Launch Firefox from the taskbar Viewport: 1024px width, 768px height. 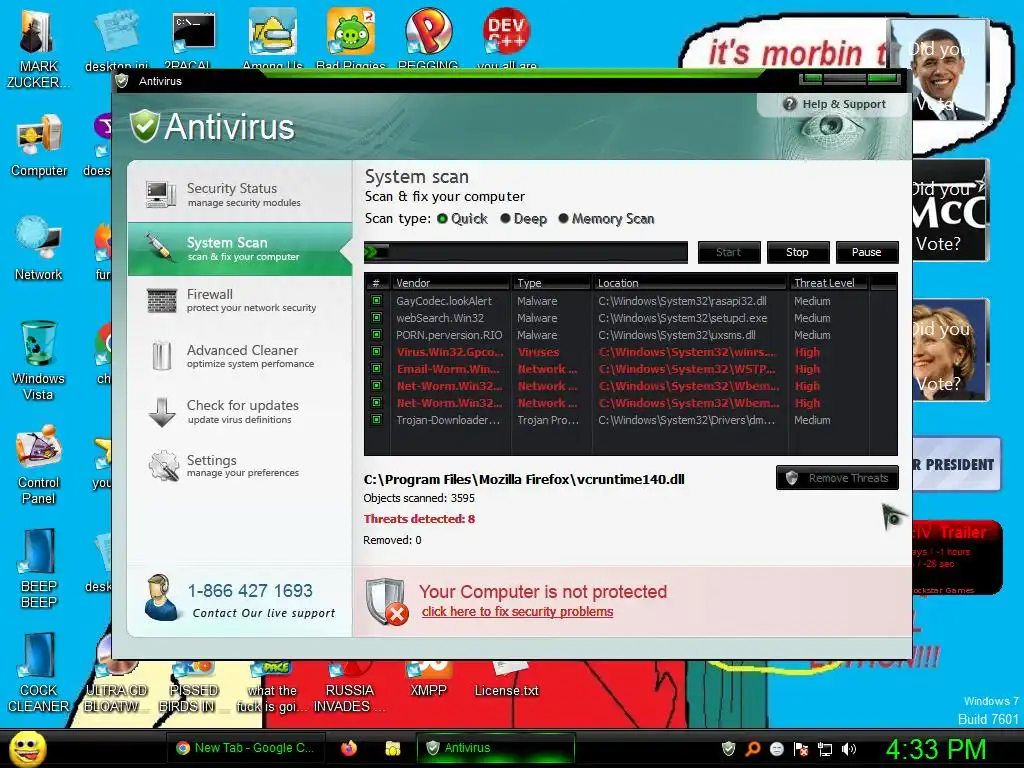click(349, 748)
